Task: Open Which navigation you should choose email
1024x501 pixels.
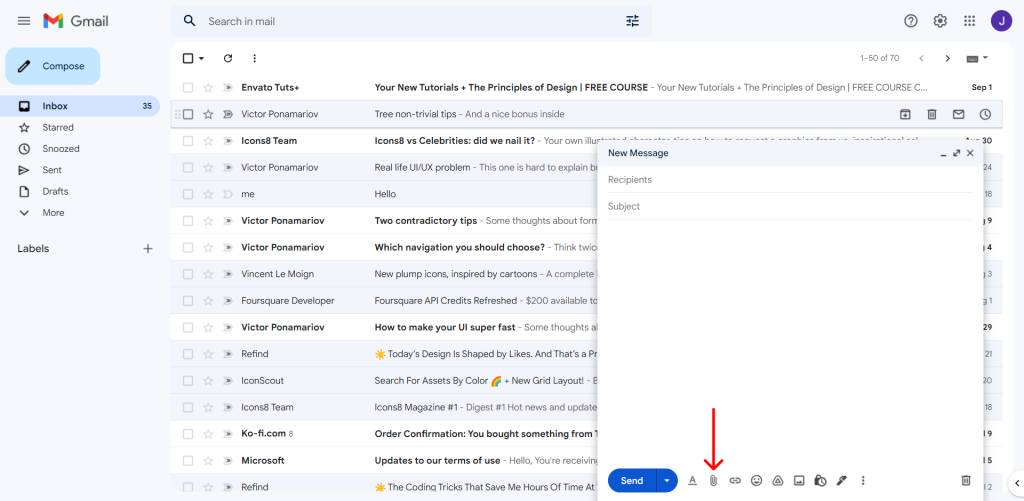Action: point(384,248)
